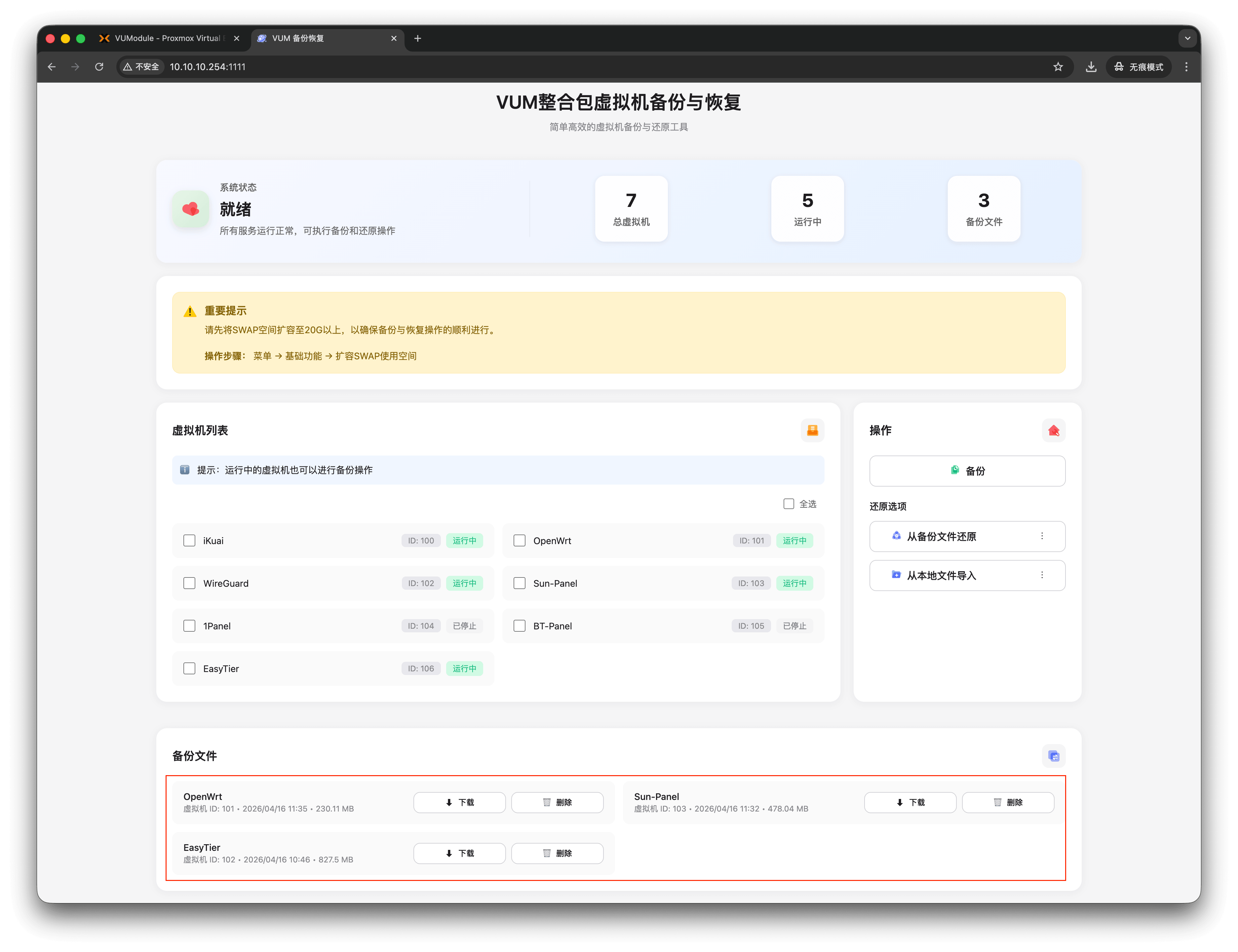This screenshot has width=1238, height=952.
Task: Check the 1Panel VM checkbox
Action: pyautogui.click(x=189, y=626)
